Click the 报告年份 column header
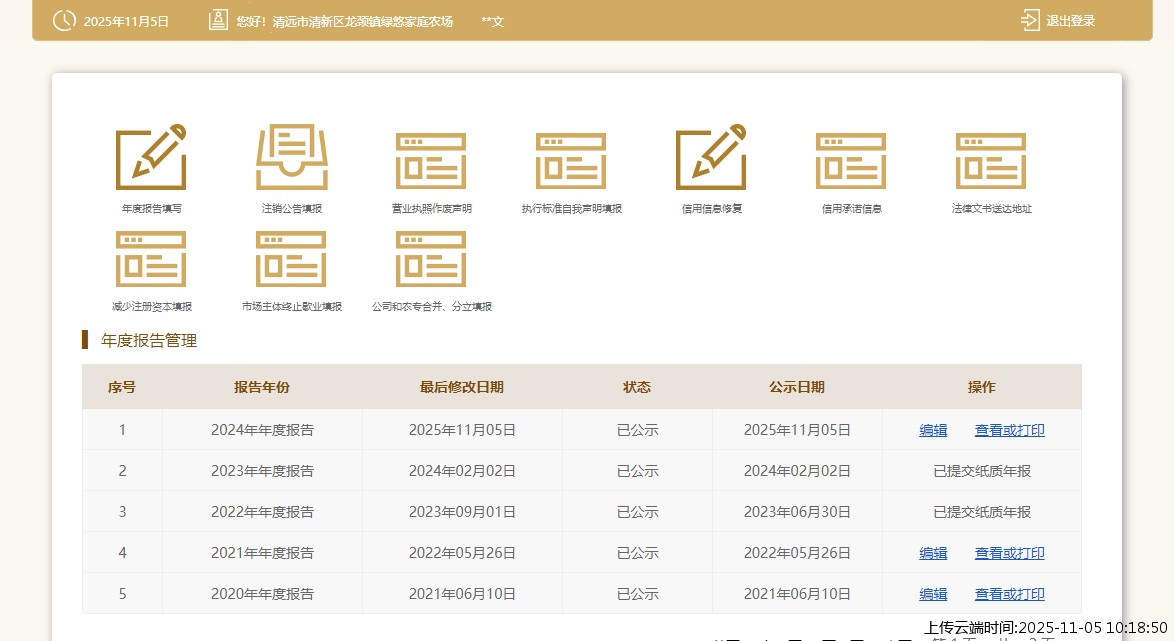The width and height of the screenshot is (1174, 641). (262, 387)
